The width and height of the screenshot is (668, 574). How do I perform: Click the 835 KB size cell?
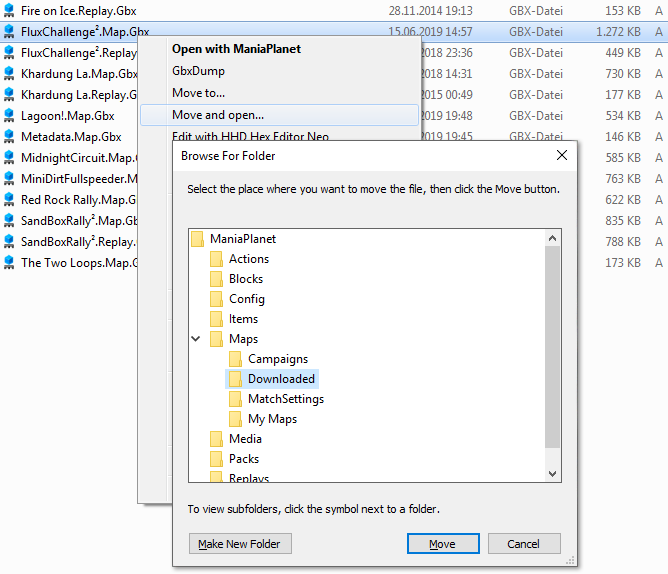[623, 220]
